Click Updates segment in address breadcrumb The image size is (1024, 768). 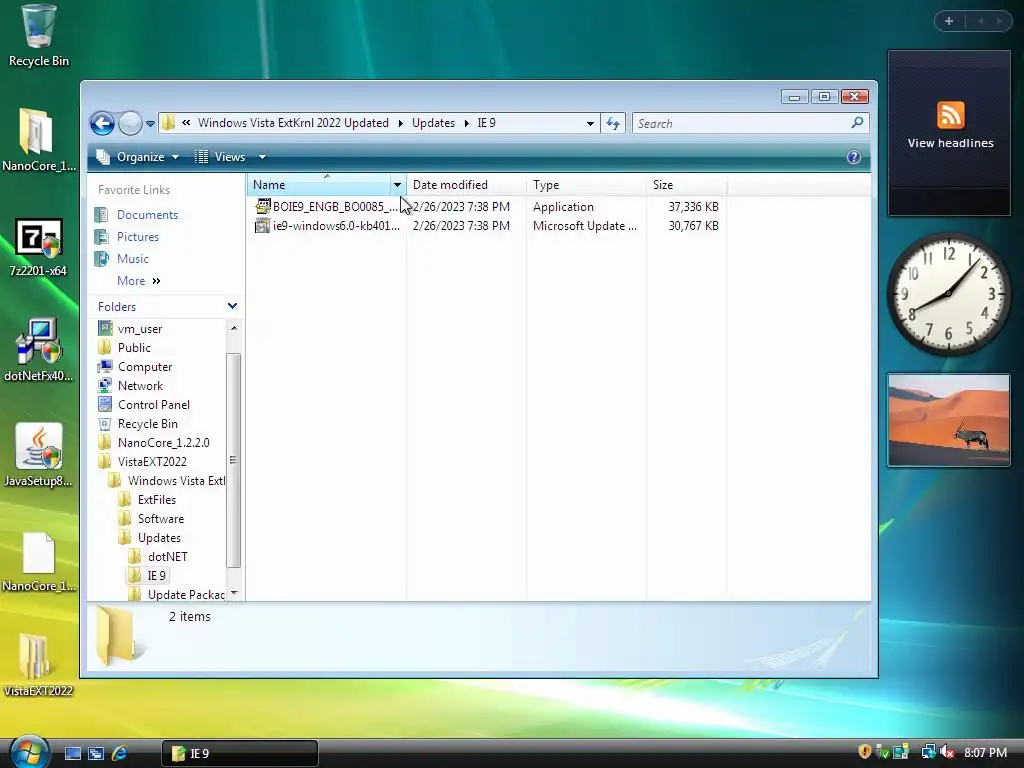pyautogui.click(x=433, y=123)
